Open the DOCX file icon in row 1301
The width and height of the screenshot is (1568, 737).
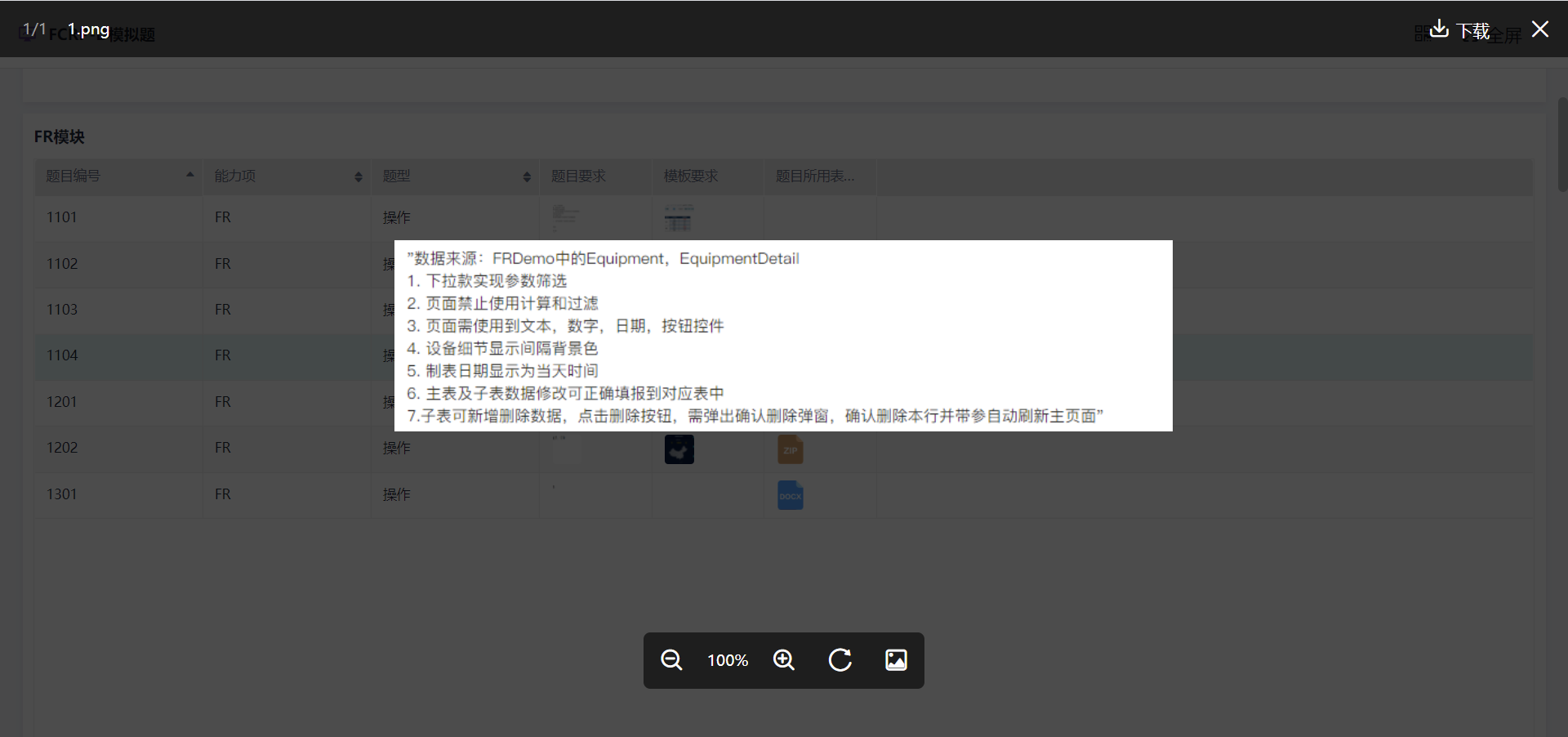pos(791,495)
